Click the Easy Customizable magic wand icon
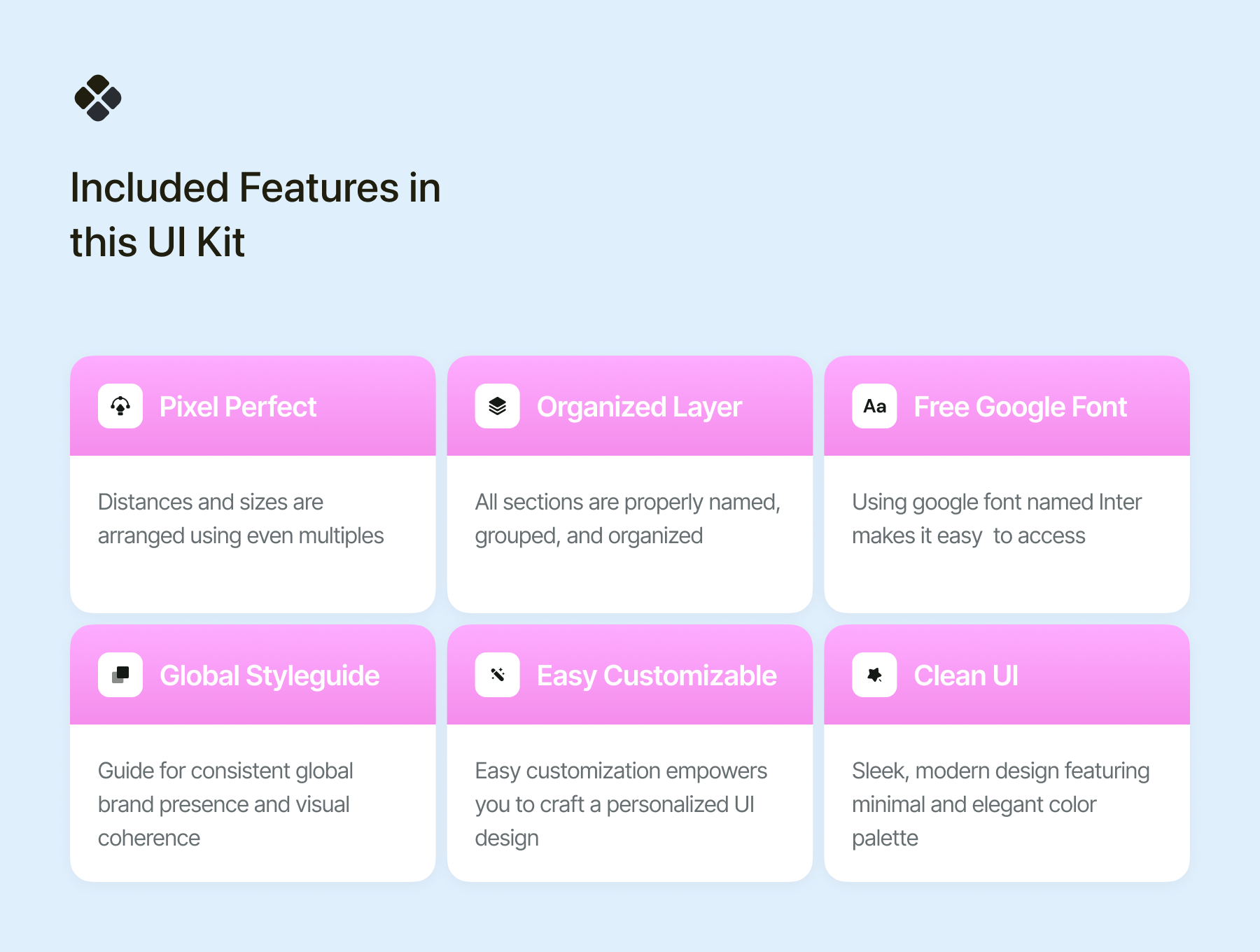Viewport: 1260px width, 952px height. point(497,675)
